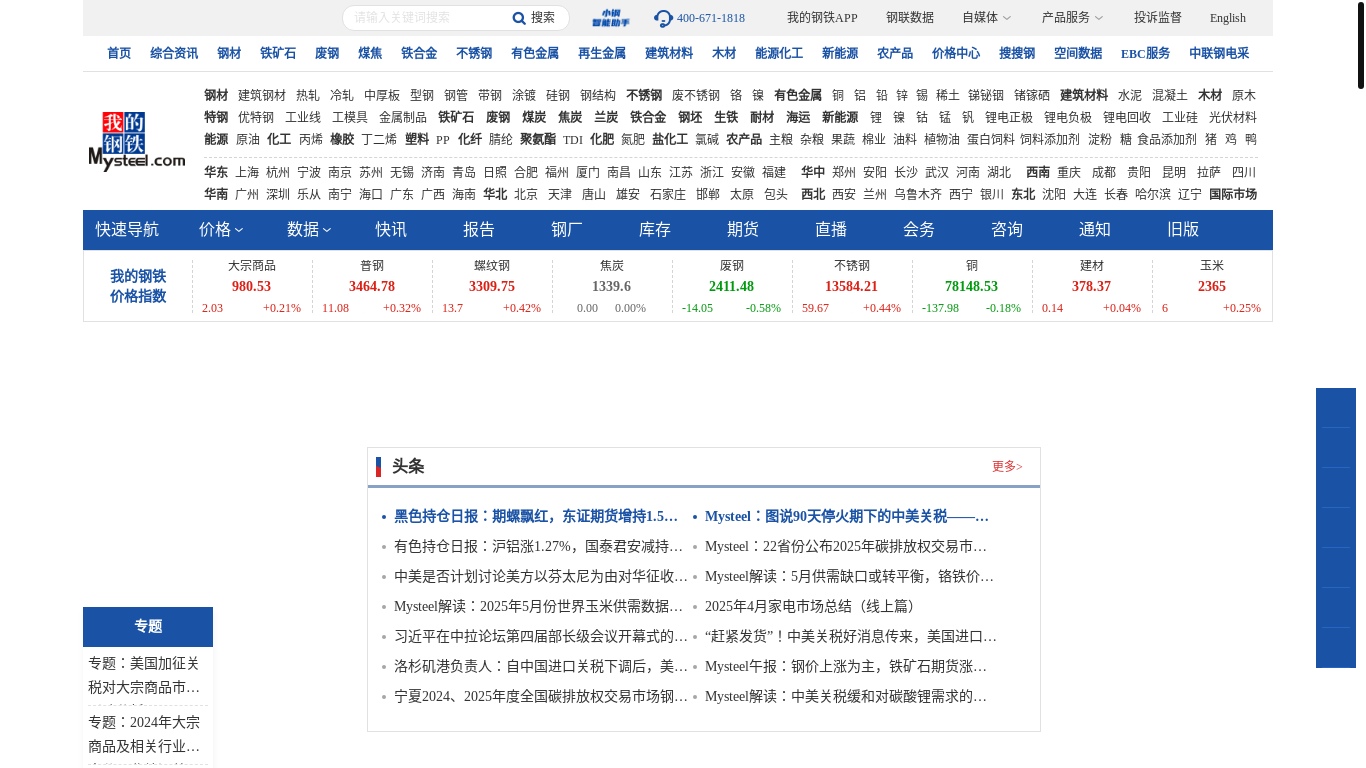Expand the 数据 dropdown in blue bar
The image size is (1366, 768).
[309, 230]
